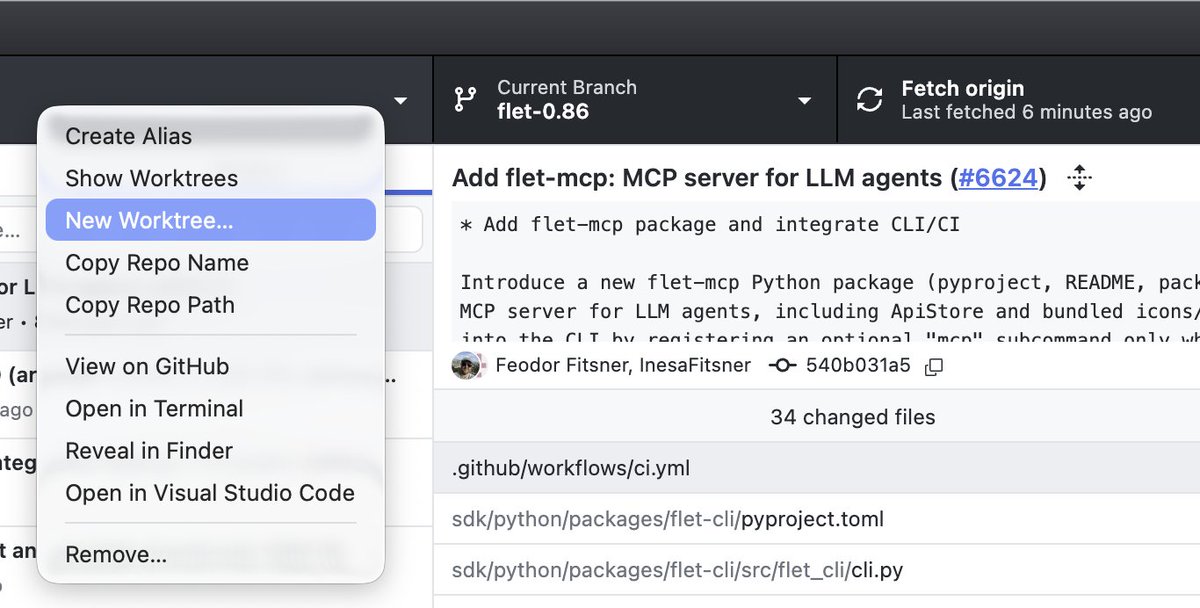Image resolution: width=1200 pixels, height=608 pixels.
Task: Open pull request #6624 link
Action: click(996, 179)
